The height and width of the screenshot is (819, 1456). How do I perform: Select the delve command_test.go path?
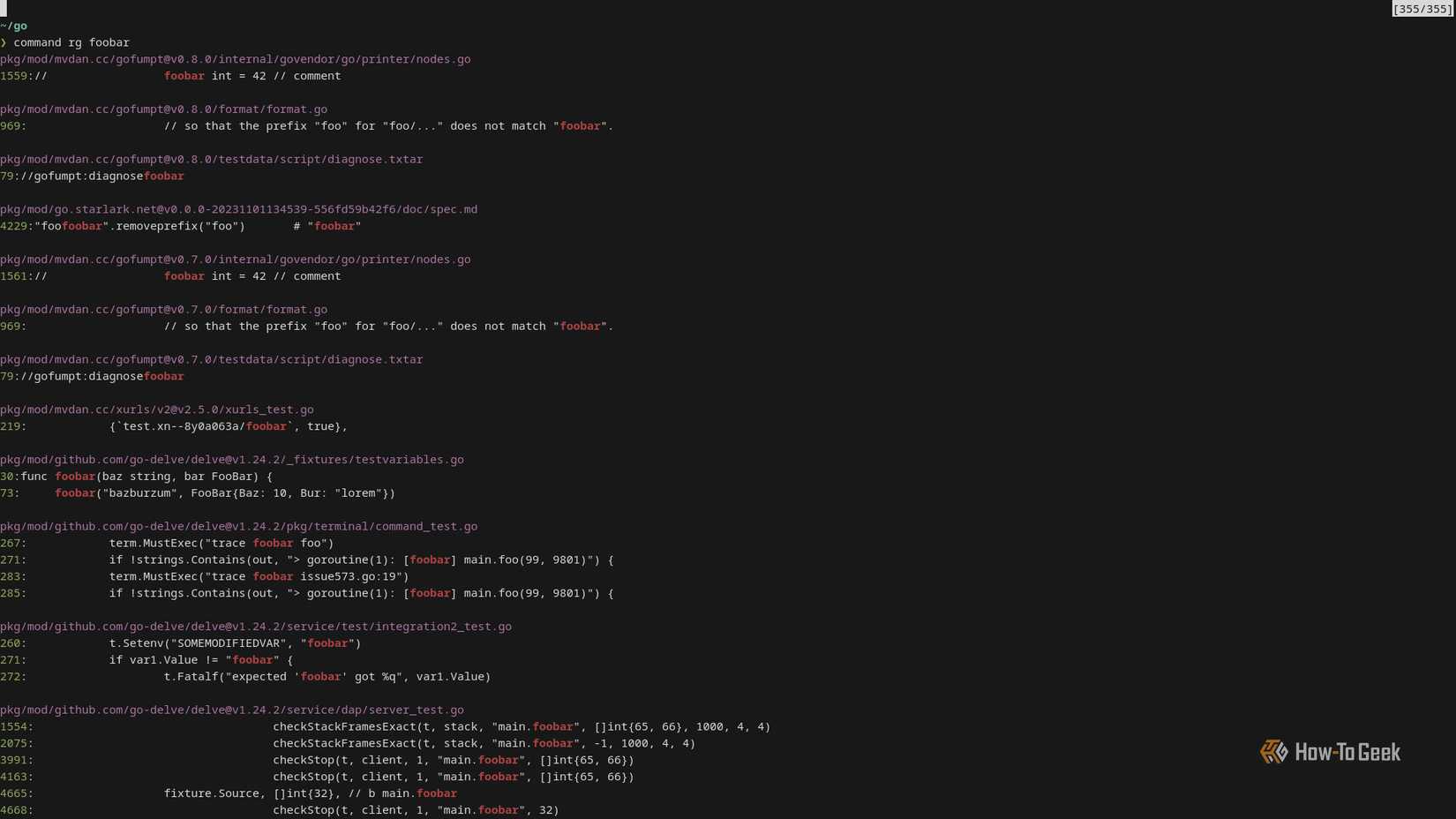point(238,525)
